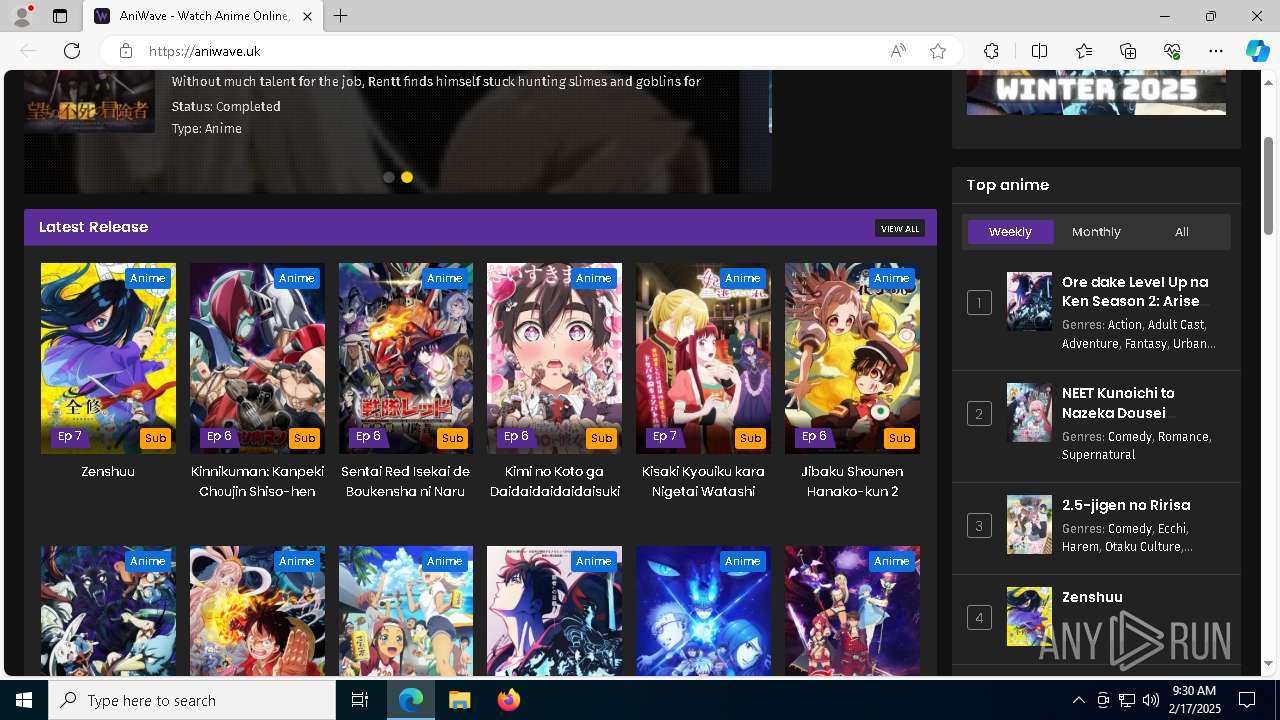Click Jibaku Shounen Hanako-kun 2 title
1280x720 pixels.
click(852, 481)
